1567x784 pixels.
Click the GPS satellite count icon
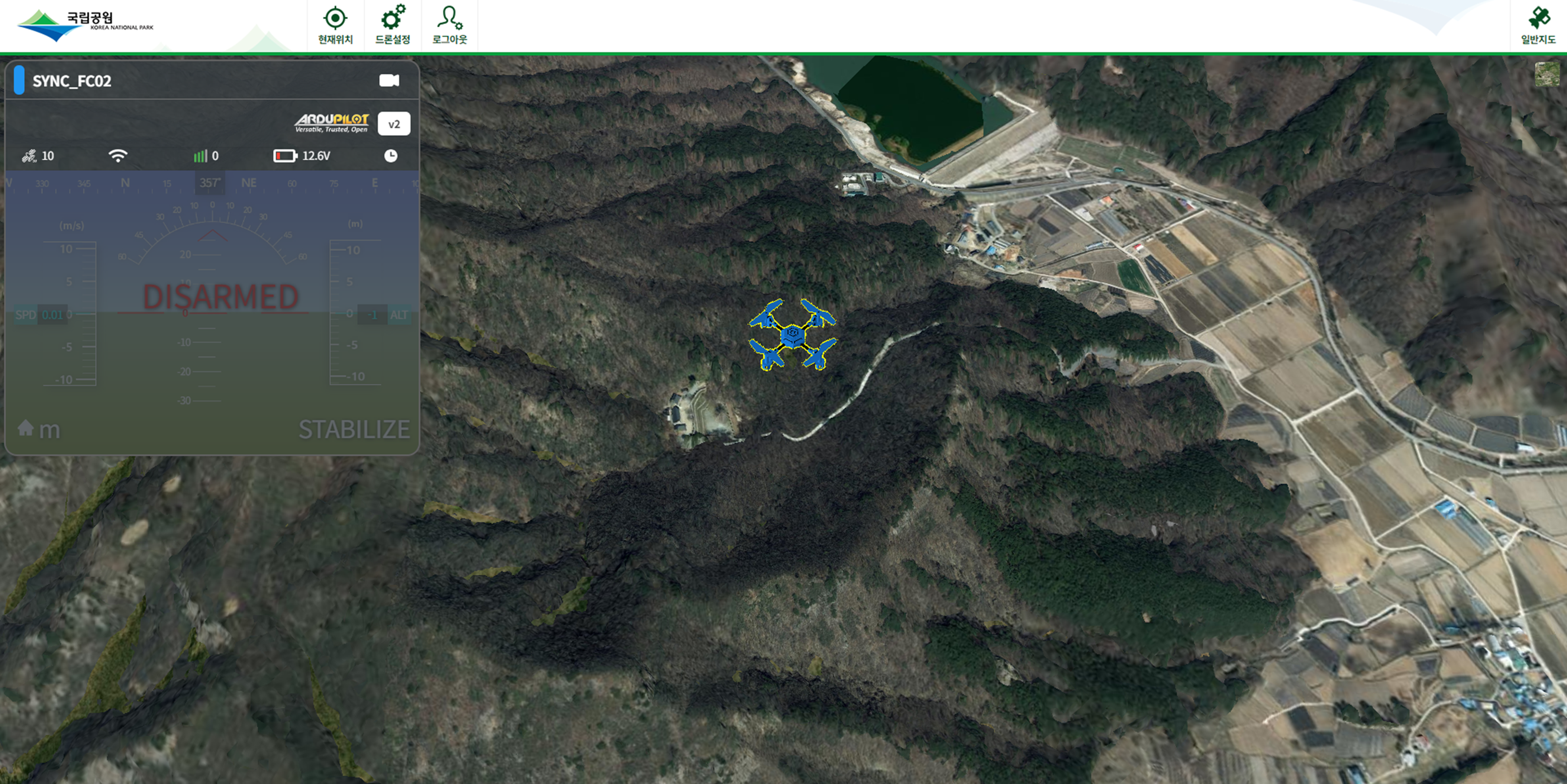(x=28, y=156)
